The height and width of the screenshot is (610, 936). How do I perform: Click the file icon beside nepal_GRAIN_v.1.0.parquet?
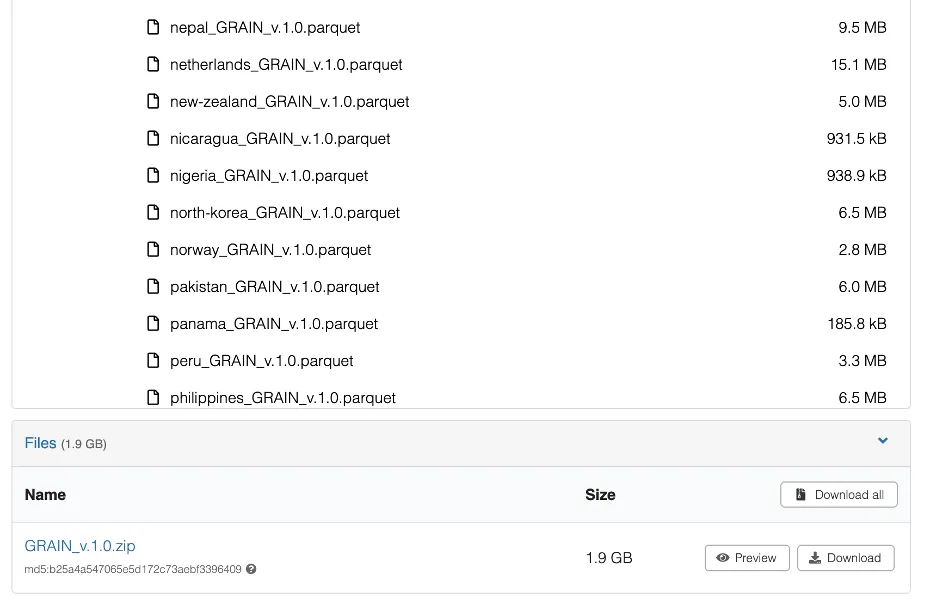(153, 27)
